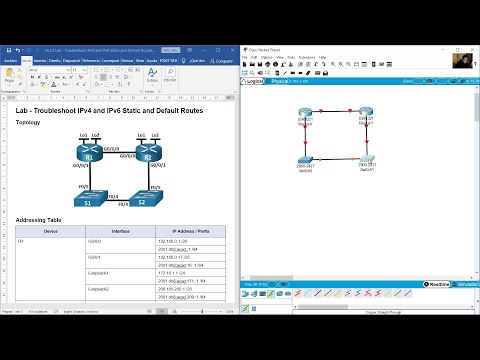Click the Loopback1 cell in addressing table
480x360 pixels.
120,277
